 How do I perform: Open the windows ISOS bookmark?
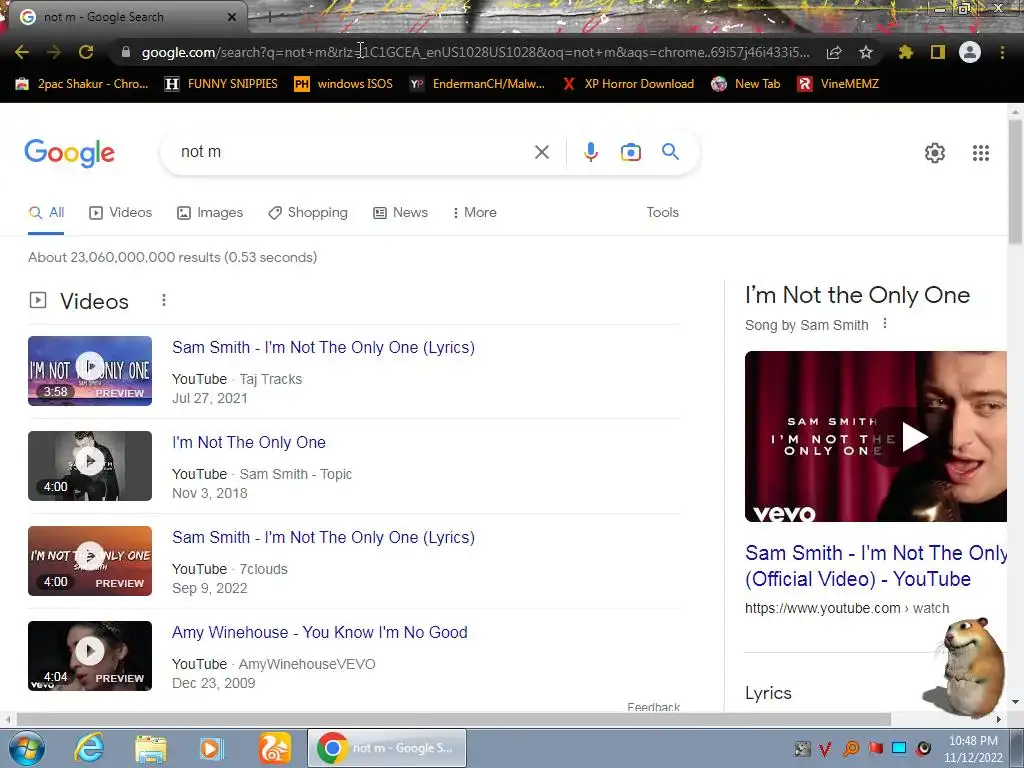(x=344, y=84)
